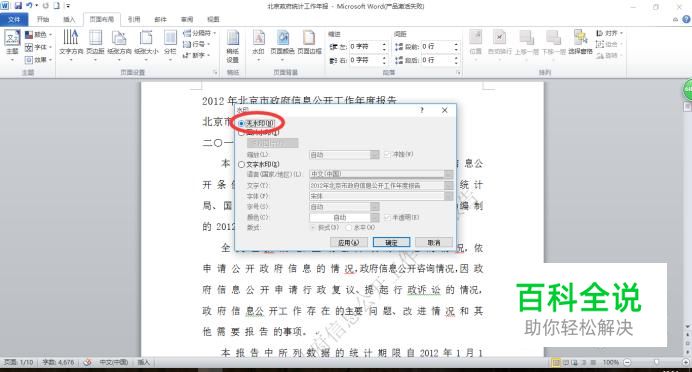Open the 文件 File tab
Image resolution: width=692 pixels, height=372 pixels.
pos(14,19)
